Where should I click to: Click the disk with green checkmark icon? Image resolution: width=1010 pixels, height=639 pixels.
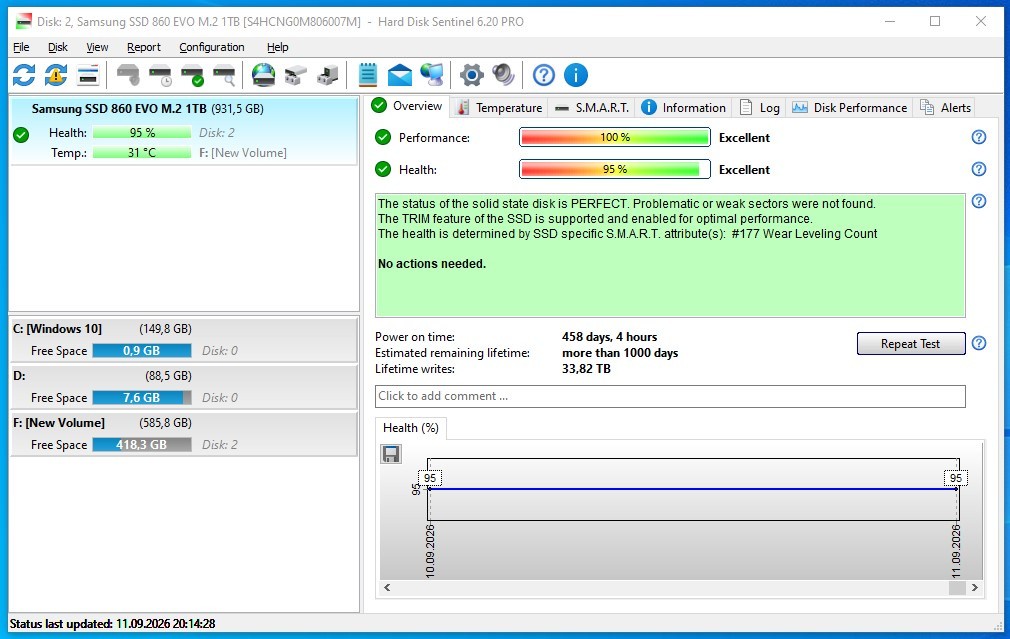pos(193,75)
